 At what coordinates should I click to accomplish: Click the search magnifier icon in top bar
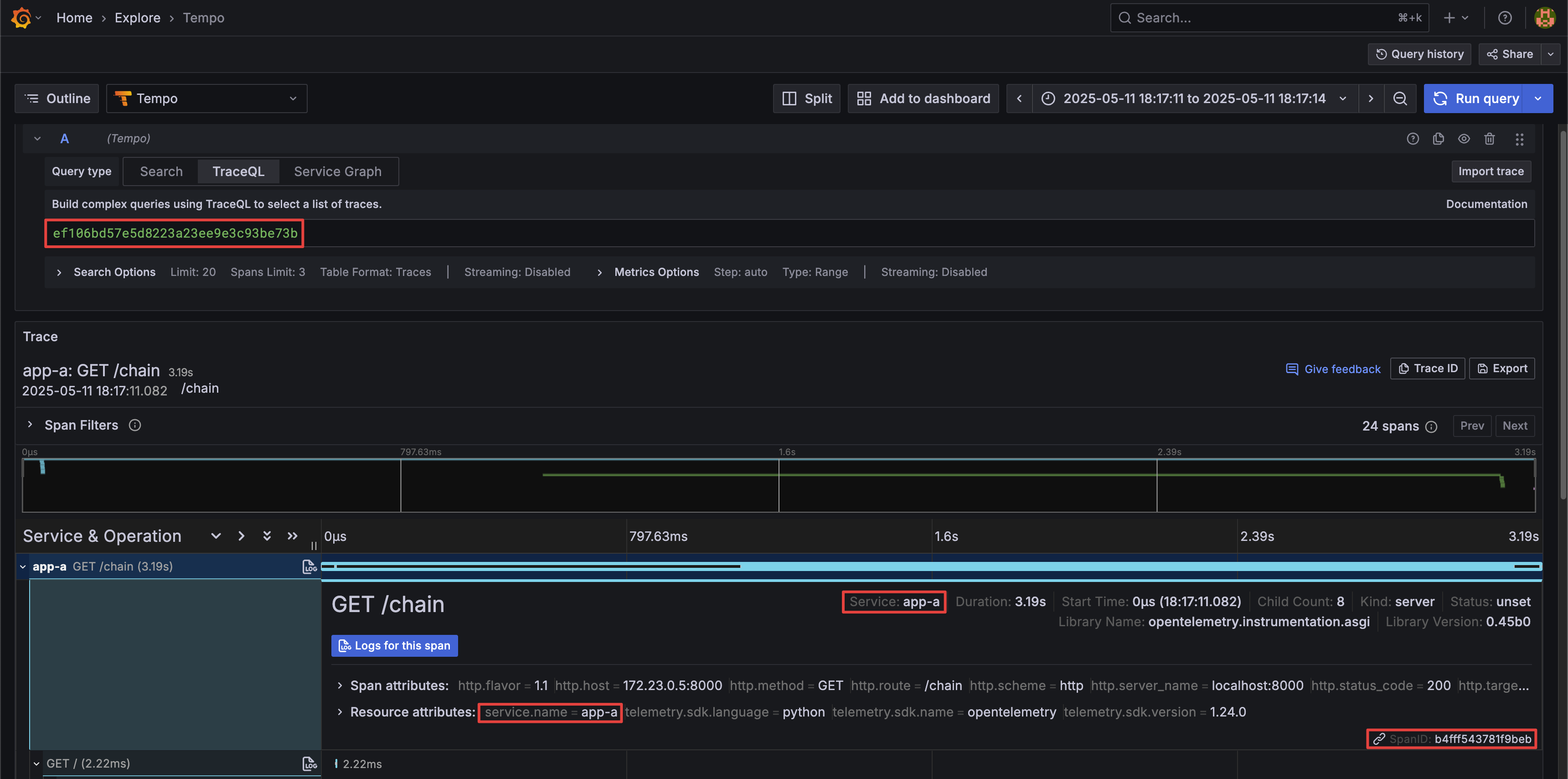click(1125, 18)
